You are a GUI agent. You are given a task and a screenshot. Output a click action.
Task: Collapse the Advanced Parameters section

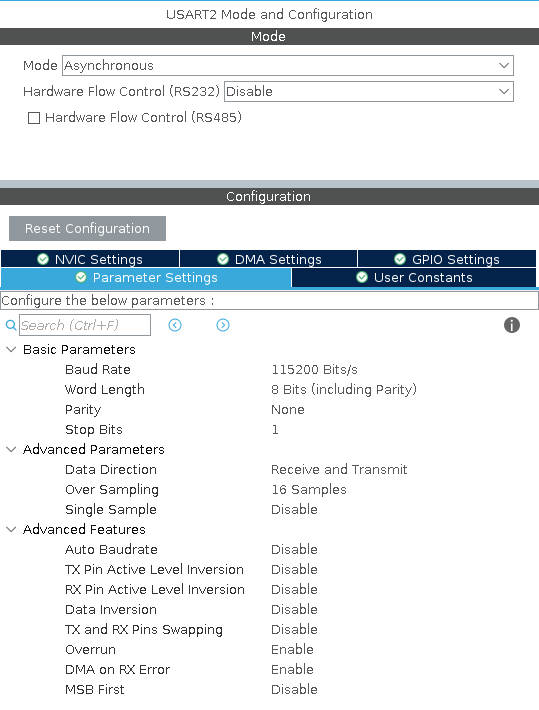click(x=11, y=450)
